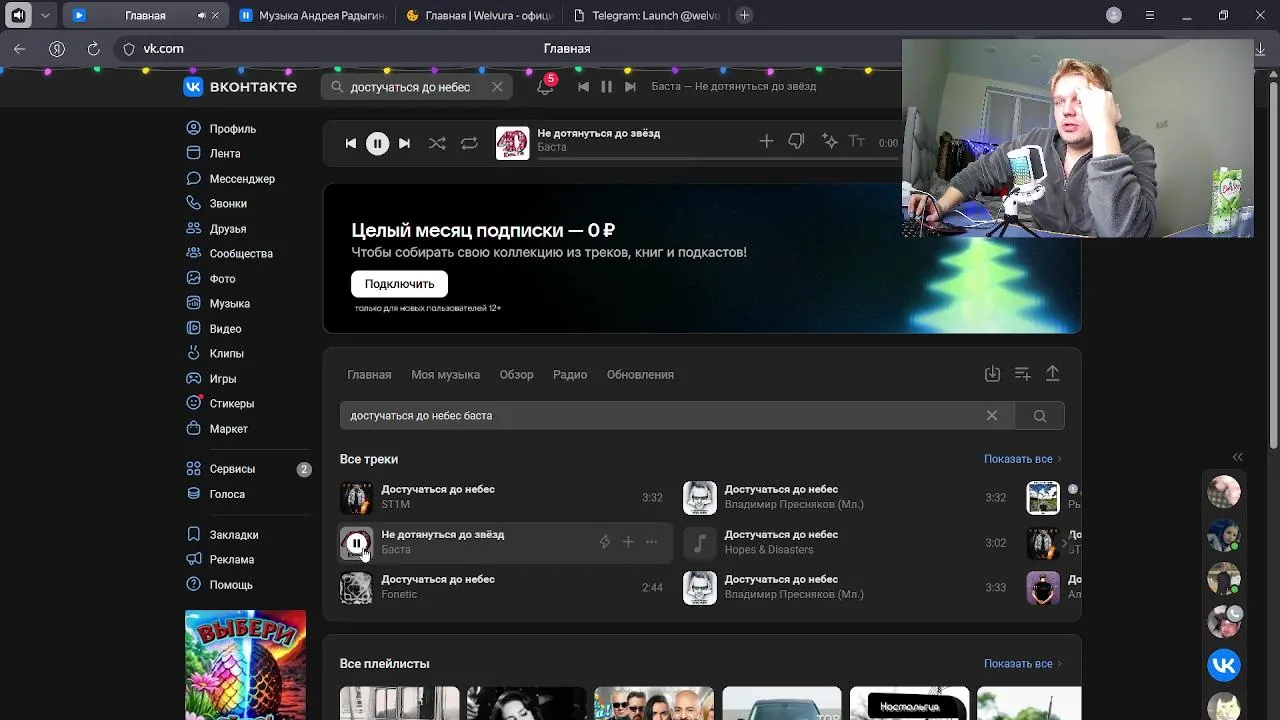The image size is (1280, 720).
Task: Previous track in header mini player
Action: tap(583, 87)
